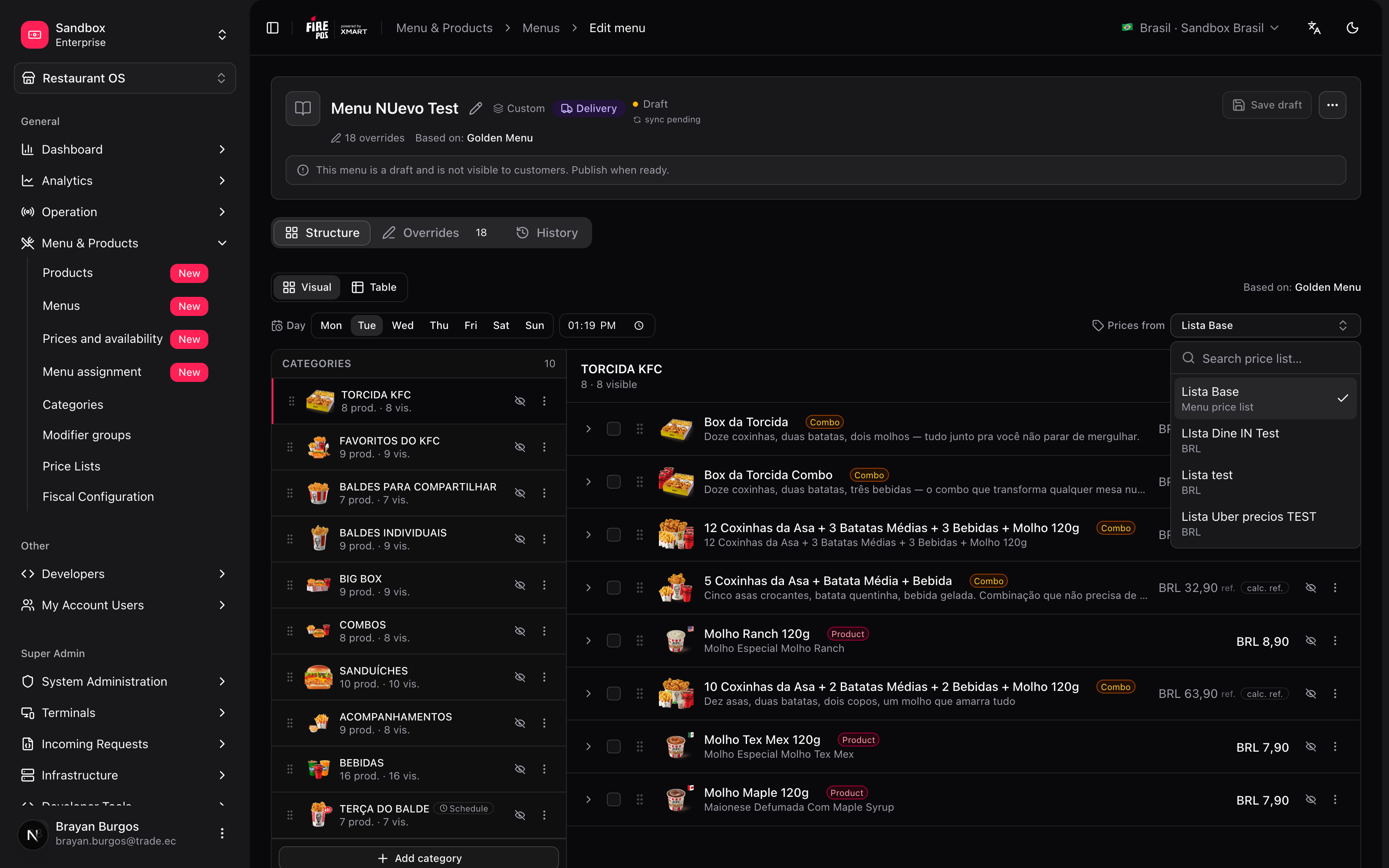Viewport: 1389px width, 868px height.
Task: Open options for TERÇA DO BALDE category
Action: pyautogui.click(x=544, y=815)
